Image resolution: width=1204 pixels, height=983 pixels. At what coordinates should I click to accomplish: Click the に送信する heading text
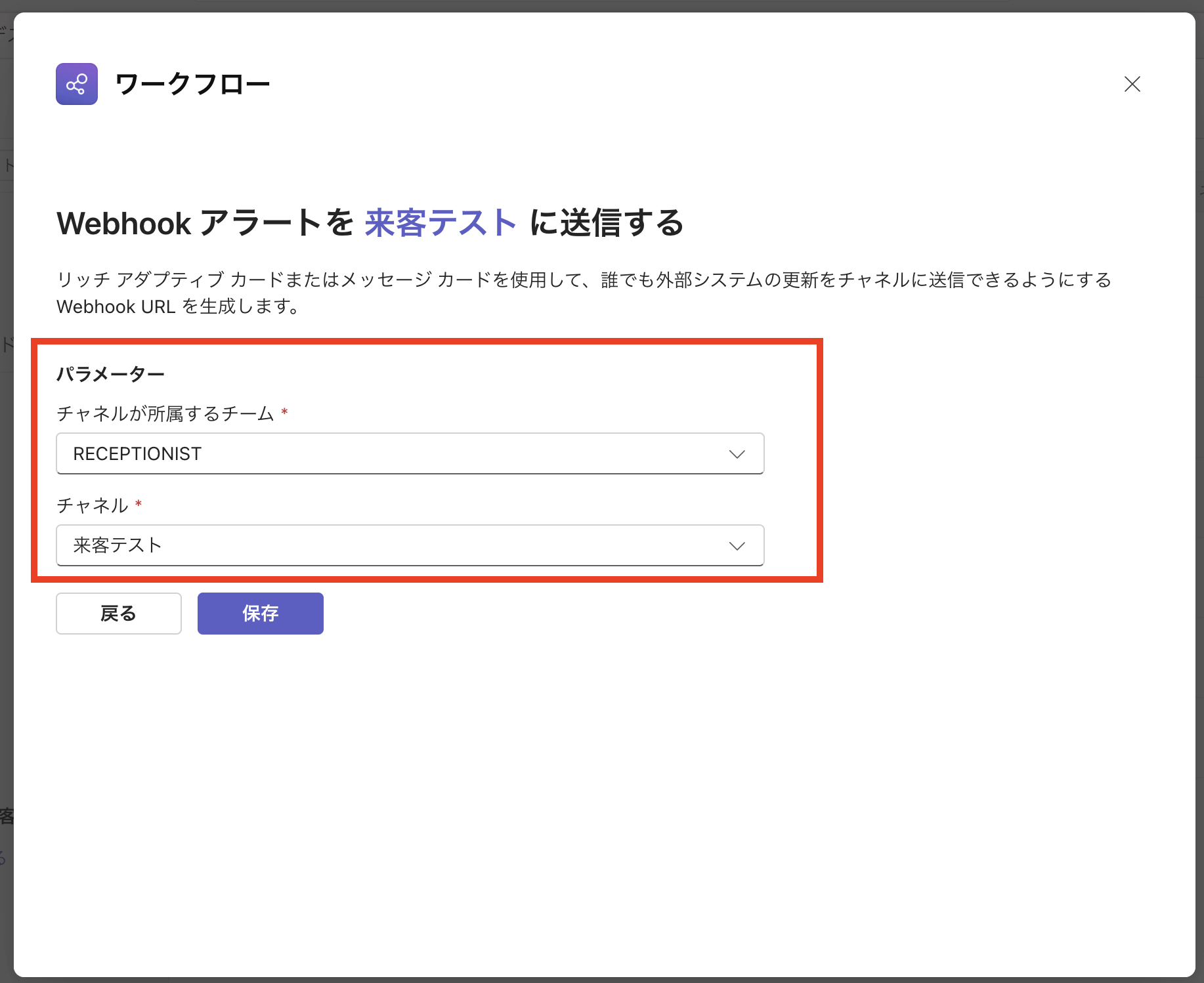607,223
